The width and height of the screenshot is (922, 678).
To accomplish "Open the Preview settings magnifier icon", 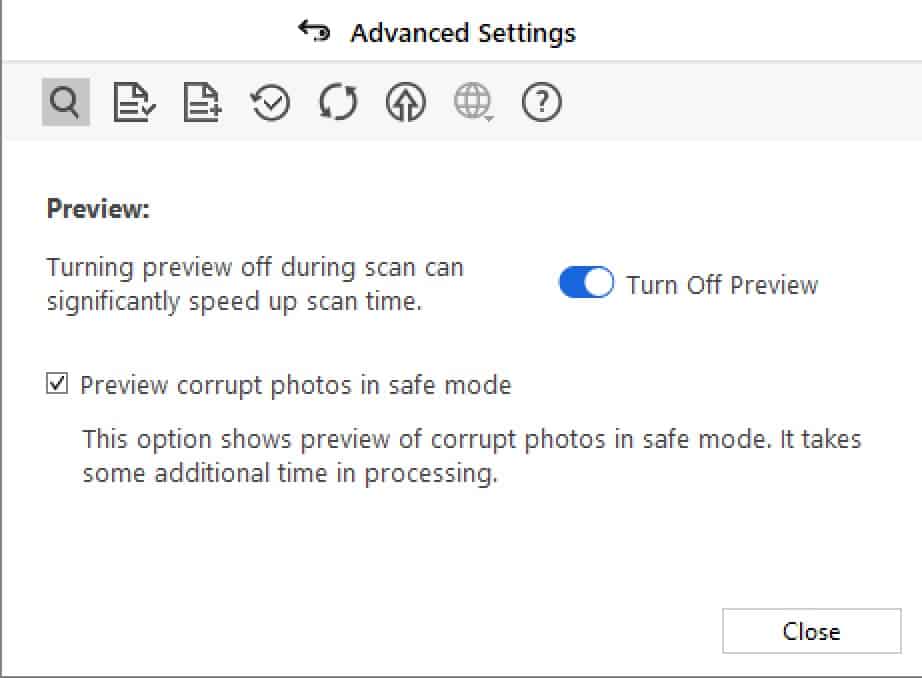I will [65, 102].
